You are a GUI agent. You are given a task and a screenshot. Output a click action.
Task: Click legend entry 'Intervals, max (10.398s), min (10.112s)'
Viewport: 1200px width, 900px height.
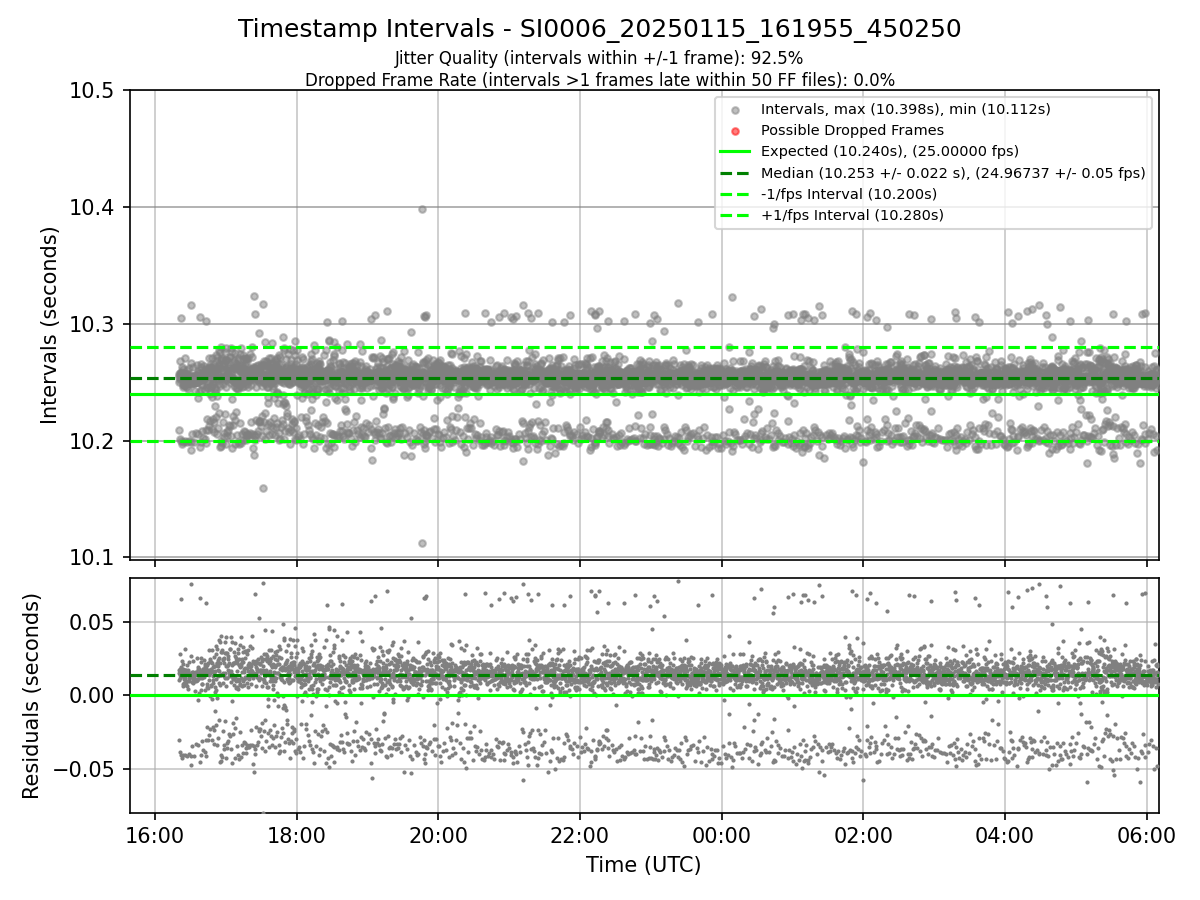pos(905,109)
